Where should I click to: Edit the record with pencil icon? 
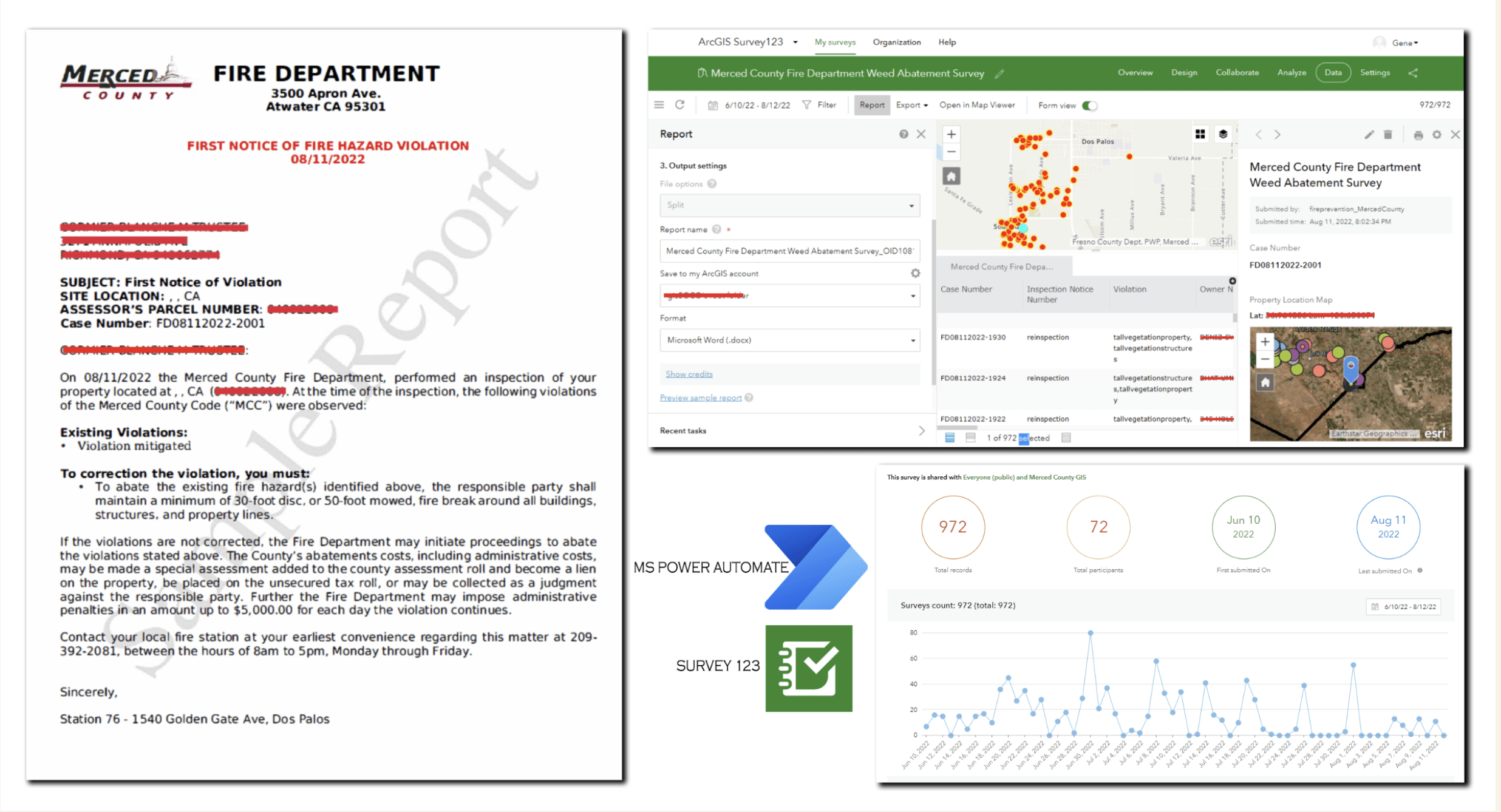click(1369, 135)
